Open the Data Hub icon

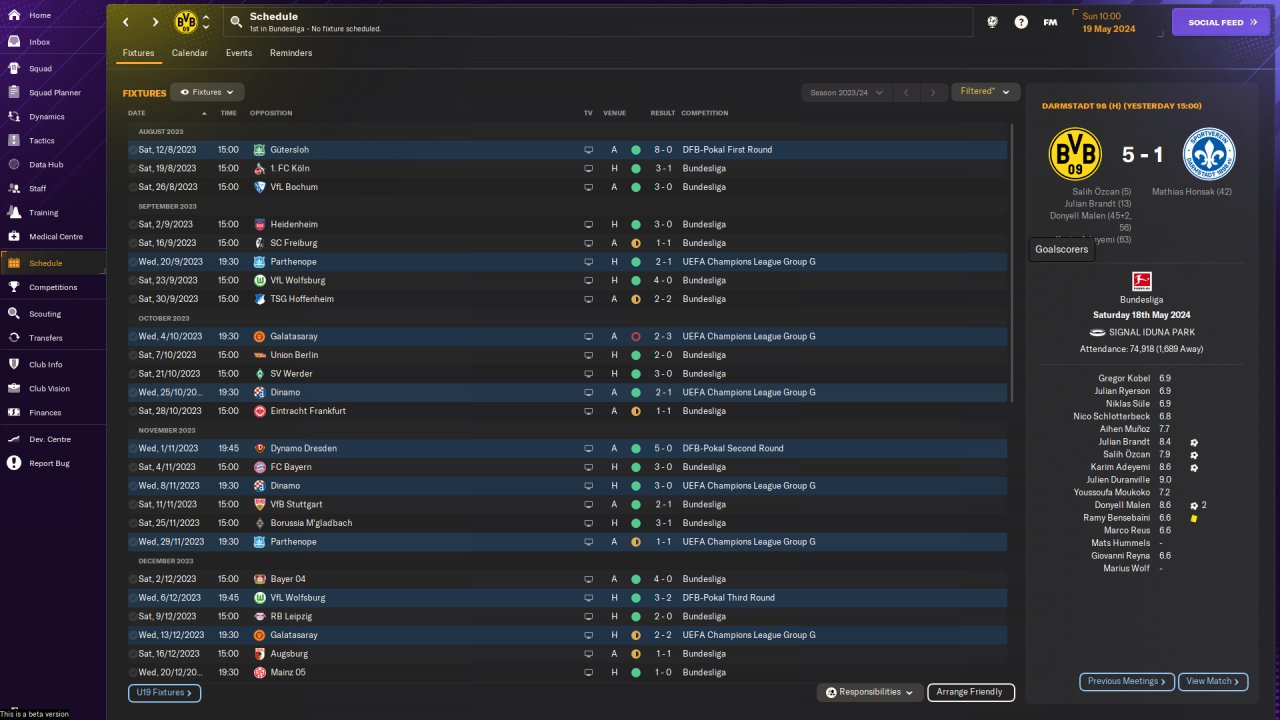(14, 165)
